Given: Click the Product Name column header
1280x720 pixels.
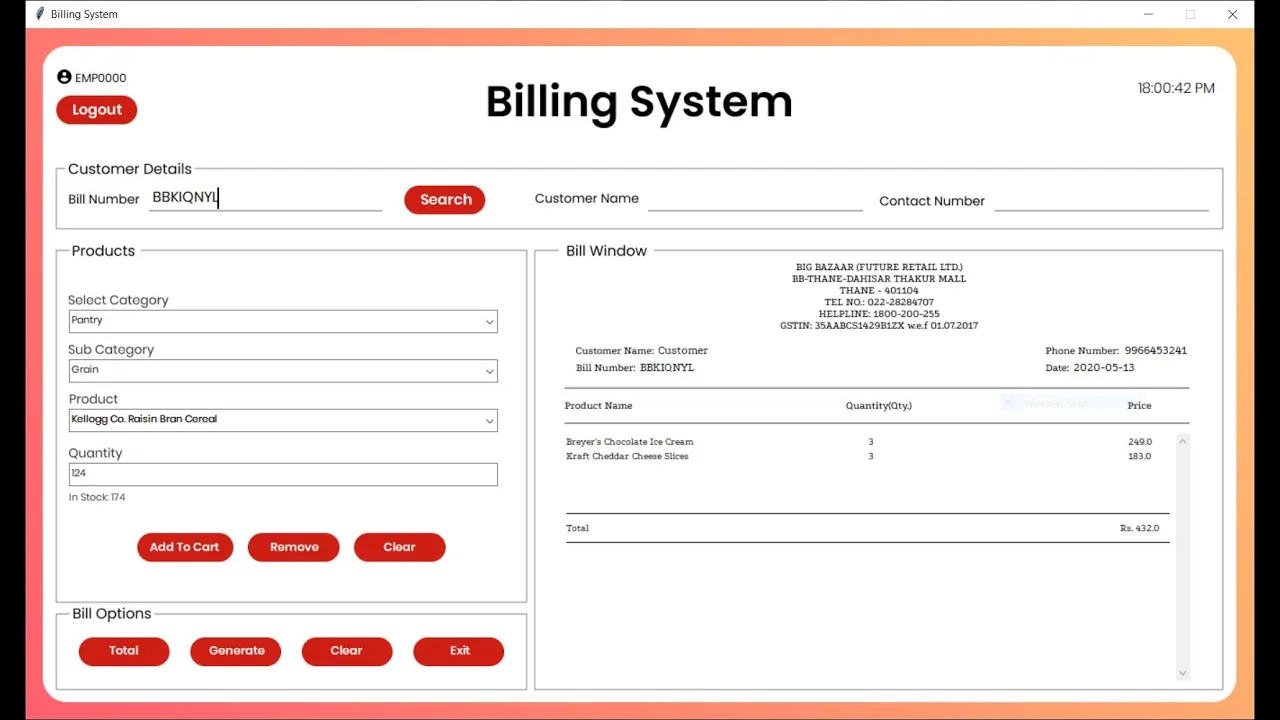Looking at the screenshot, I should (598, 406).
